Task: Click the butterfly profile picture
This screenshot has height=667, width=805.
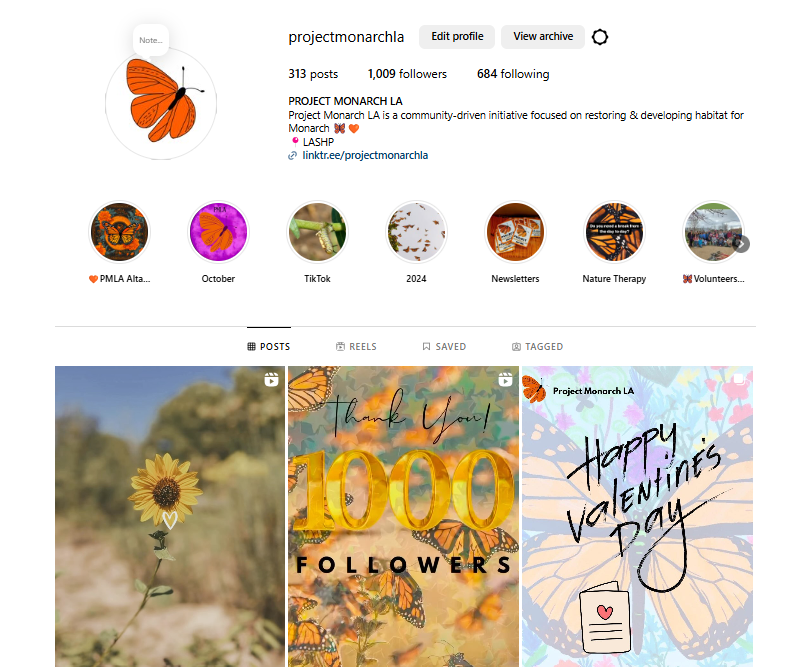Action: [161, 103]
